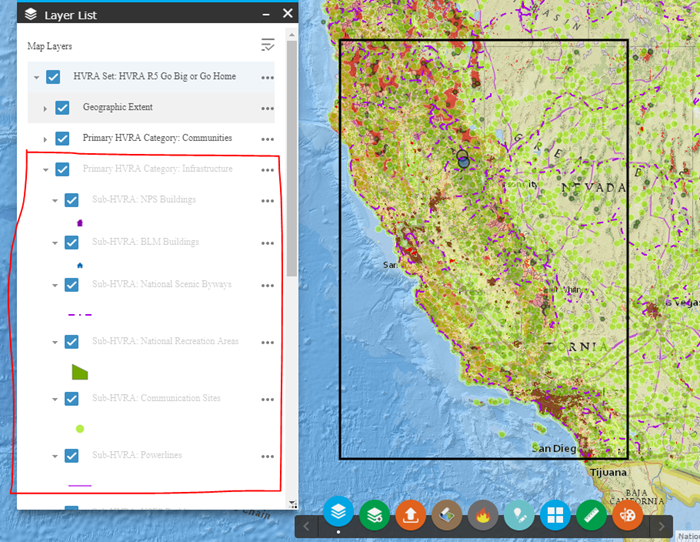
Task: Click the layer list vertical scrollbar thumb
Action: click(292, 159)
